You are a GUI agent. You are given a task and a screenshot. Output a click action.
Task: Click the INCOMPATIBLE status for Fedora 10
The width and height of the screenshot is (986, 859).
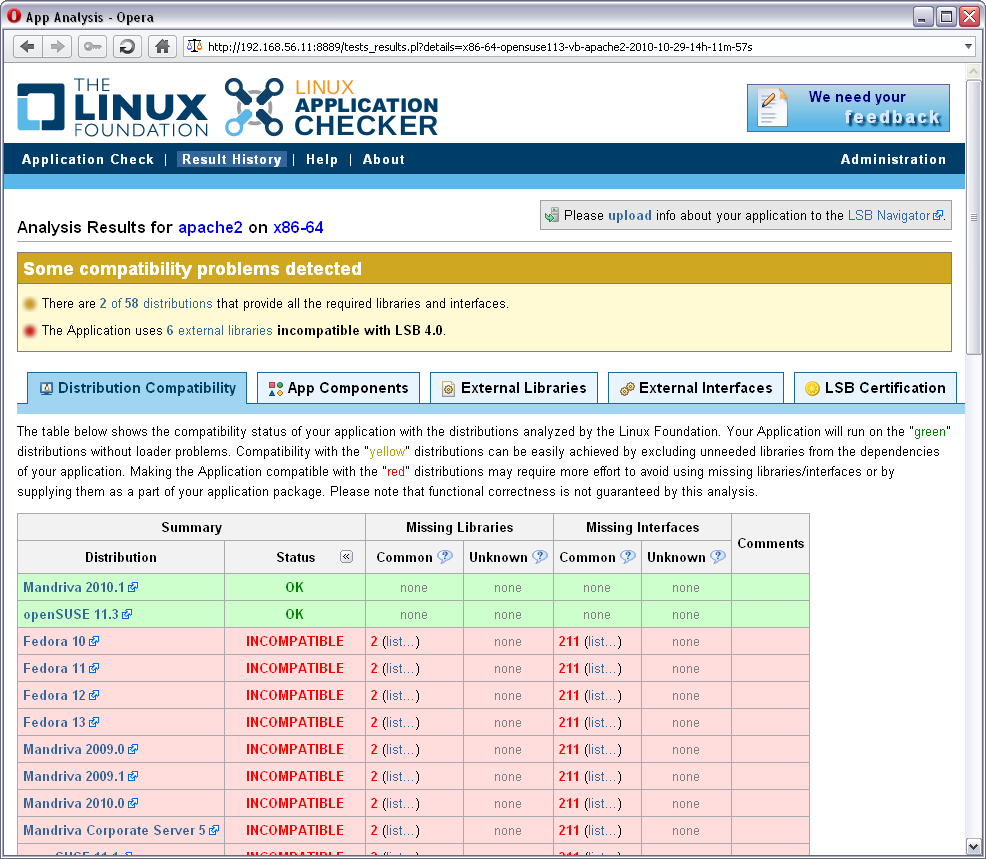(295, 641)
